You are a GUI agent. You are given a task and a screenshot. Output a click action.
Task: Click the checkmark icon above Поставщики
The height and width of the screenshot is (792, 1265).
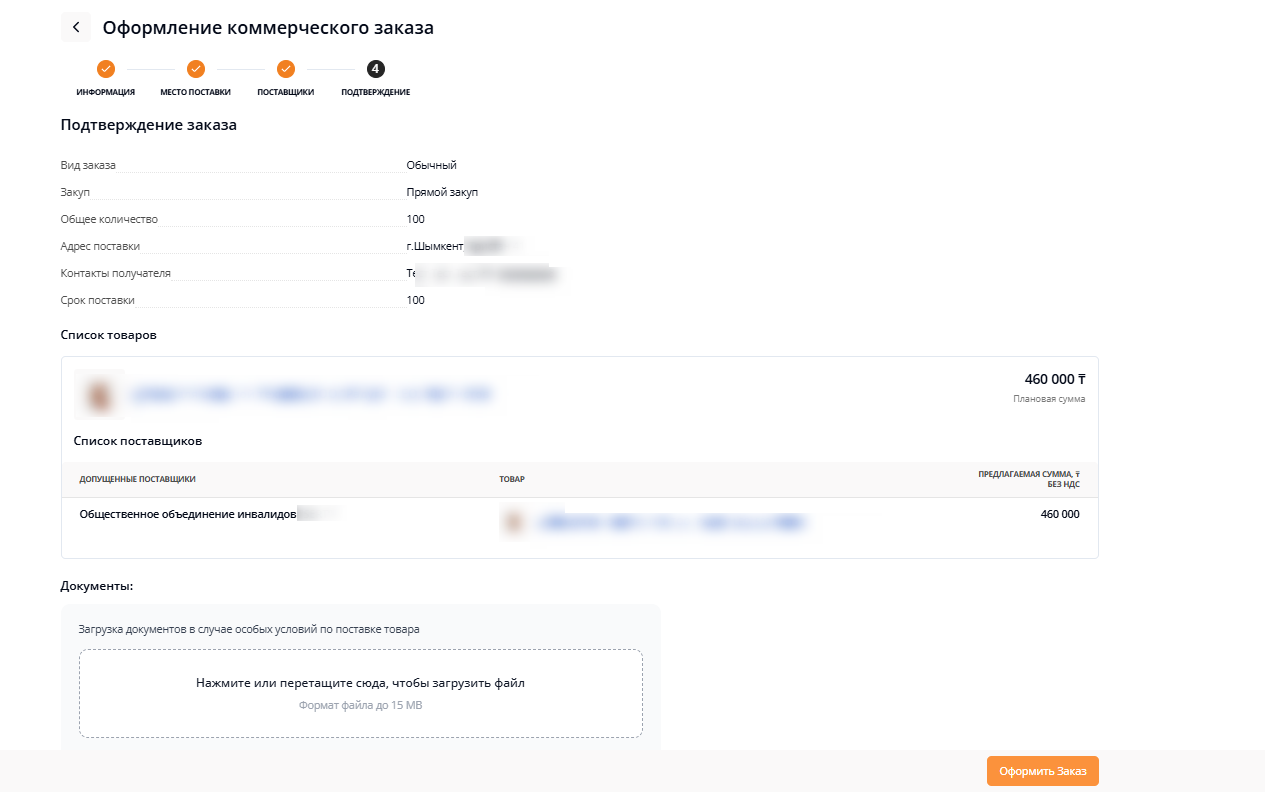[286, 69]
